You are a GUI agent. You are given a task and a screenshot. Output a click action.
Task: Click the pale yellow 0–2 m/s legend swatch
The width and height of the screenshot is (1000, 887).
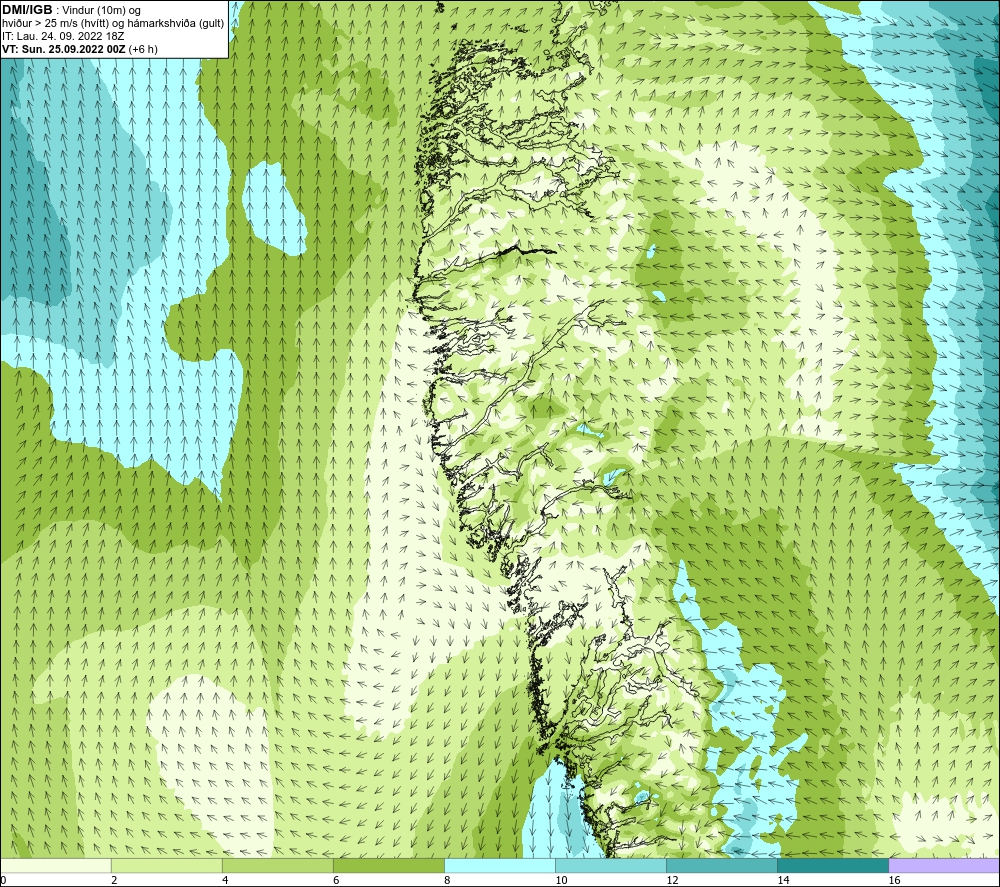click(56, 865)
